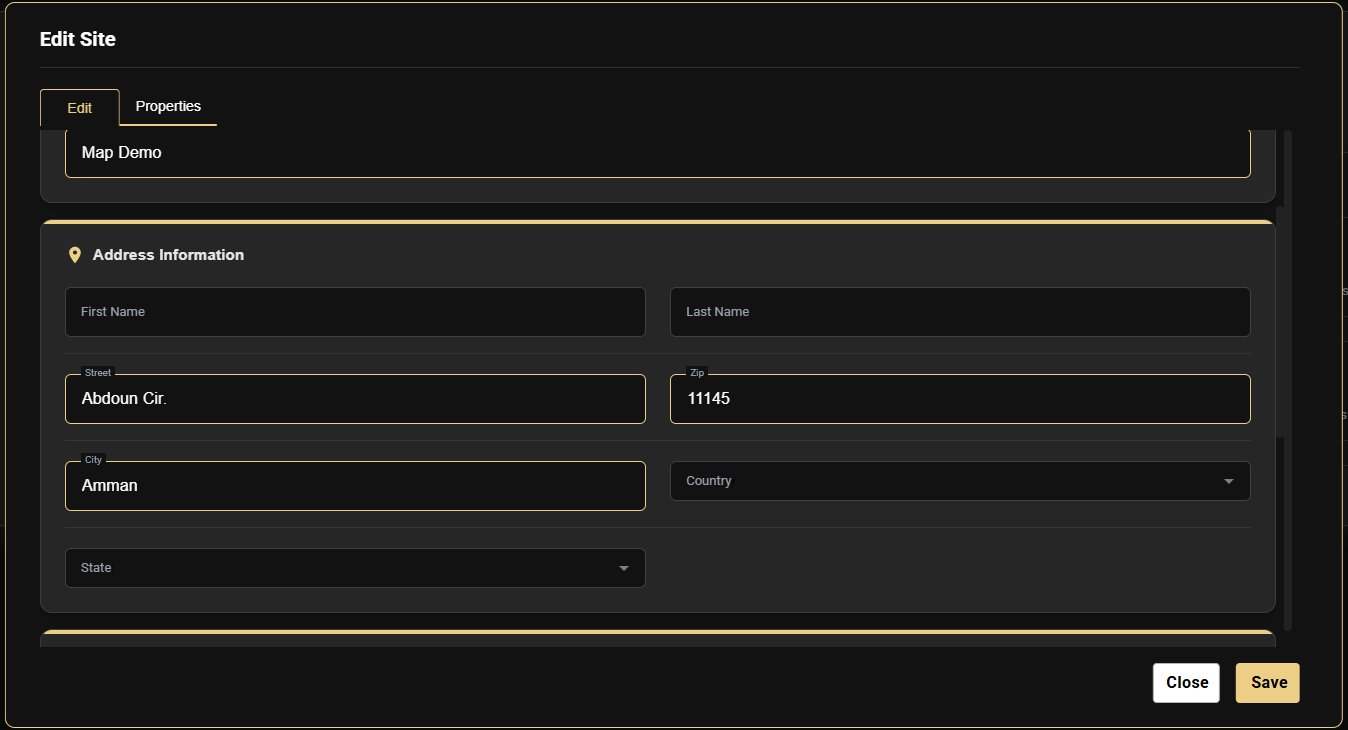The image size is (1348, 730).
Task: Open the State dropdown field
Action: (x=340, y=568)
